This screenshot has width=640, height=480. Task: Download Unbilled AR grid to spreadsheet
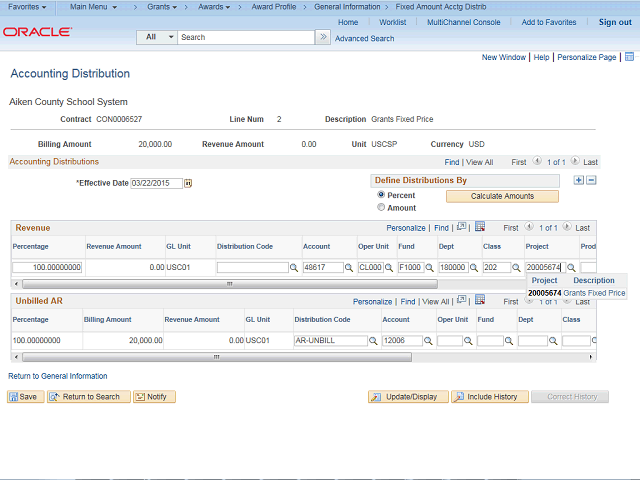(x=480, y=300)
